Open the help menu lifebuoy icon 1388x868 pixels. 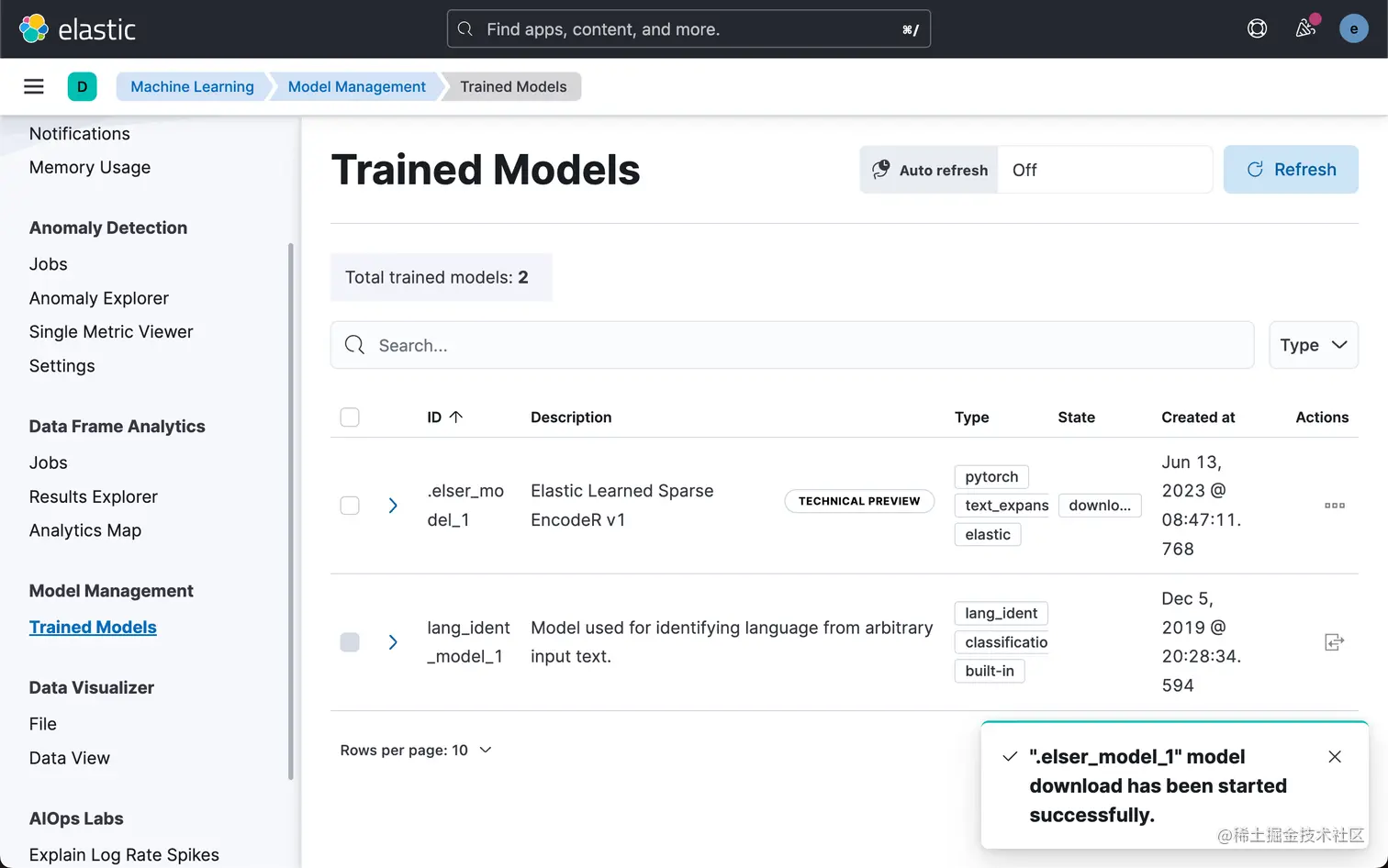tap(1258, 28)
